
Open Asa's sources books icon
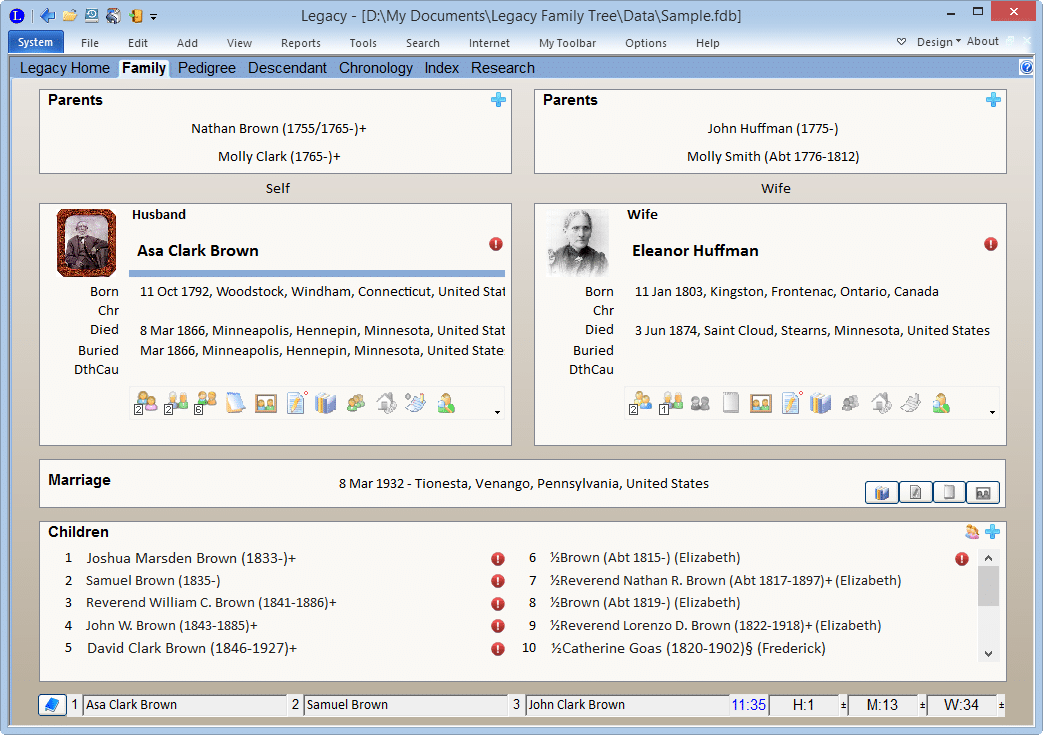click(325, 402)
